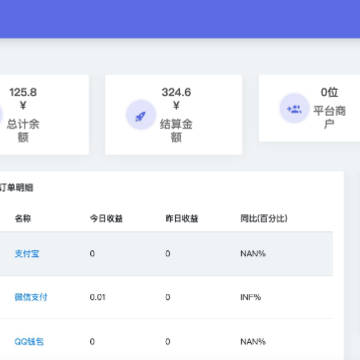The height and width of the screenshot is (360, 360).
Task: Click the INF% cell in 微信支付 row
Action: pos(251,297)
